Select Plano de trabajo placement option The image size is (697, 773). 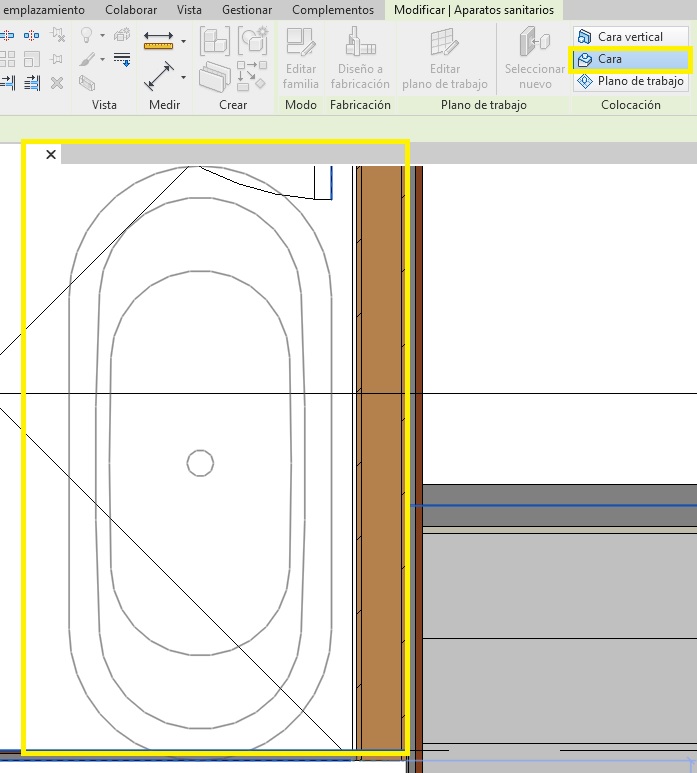[x=630, y=81]
